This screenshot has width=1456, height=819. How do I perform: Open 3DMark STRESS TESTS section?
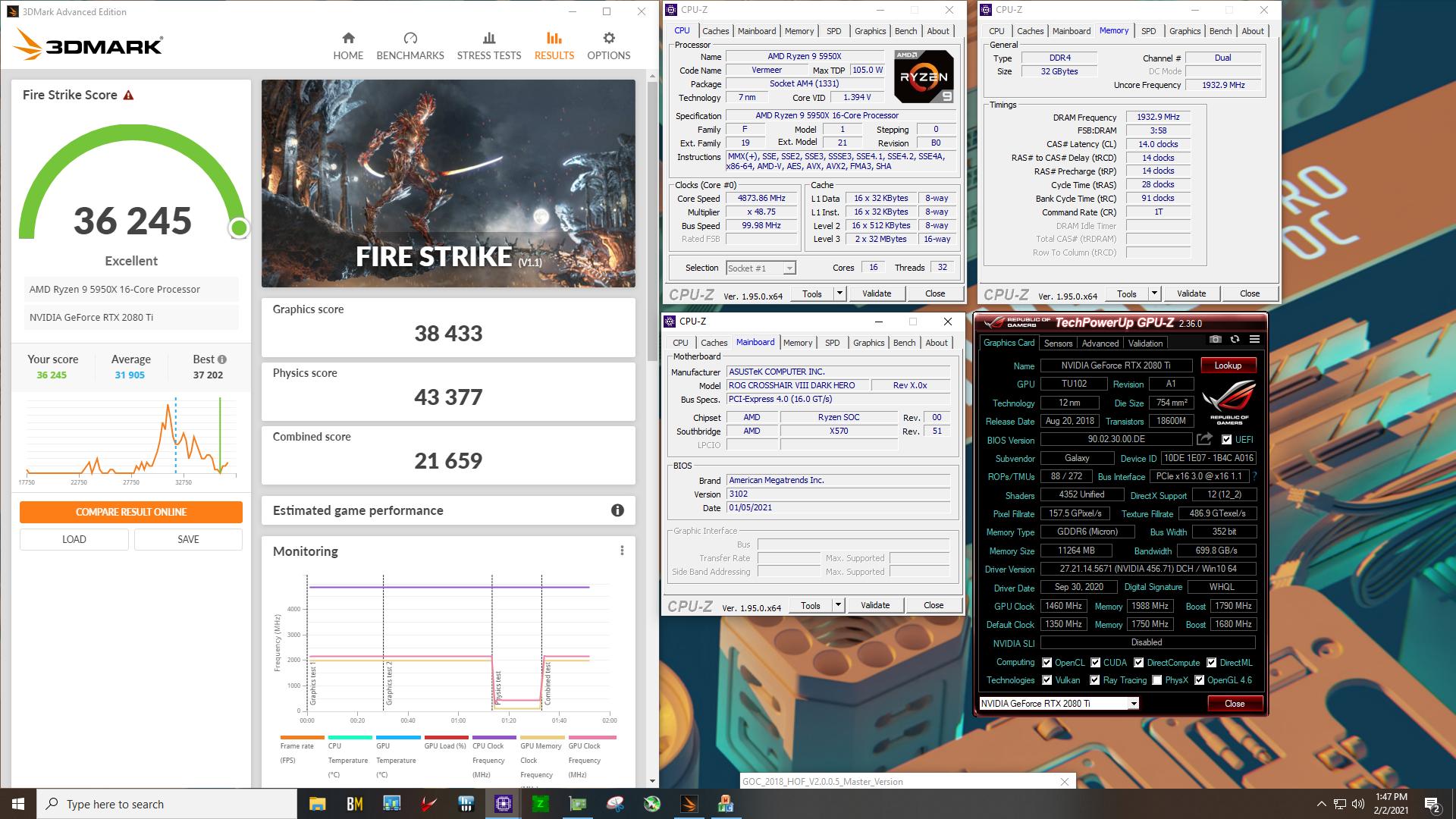(x=489, y=46)
